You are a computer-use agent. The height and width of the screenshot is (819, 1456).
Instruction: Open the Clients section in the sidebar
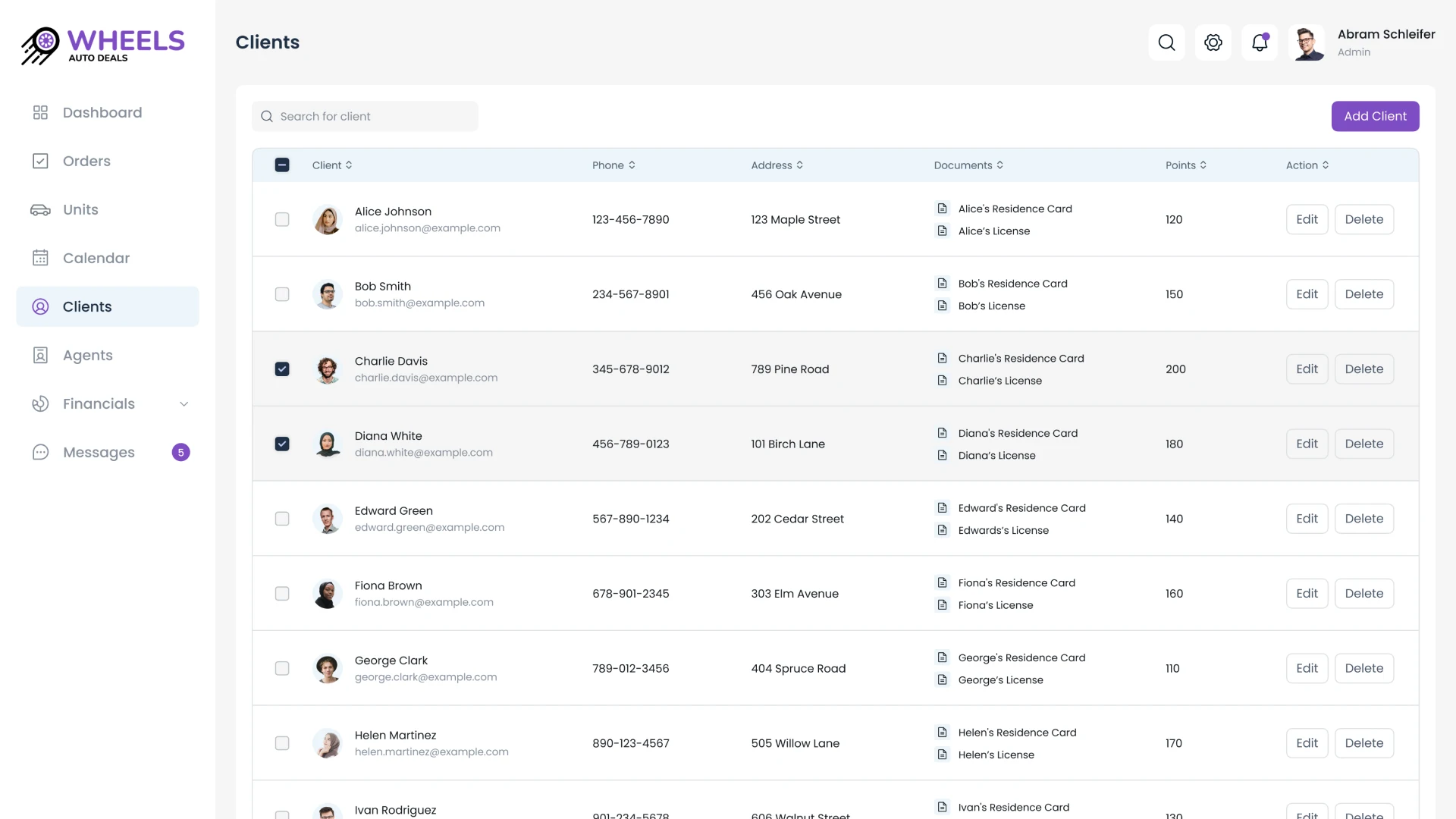pyautogui.click(x=86, y=306)
